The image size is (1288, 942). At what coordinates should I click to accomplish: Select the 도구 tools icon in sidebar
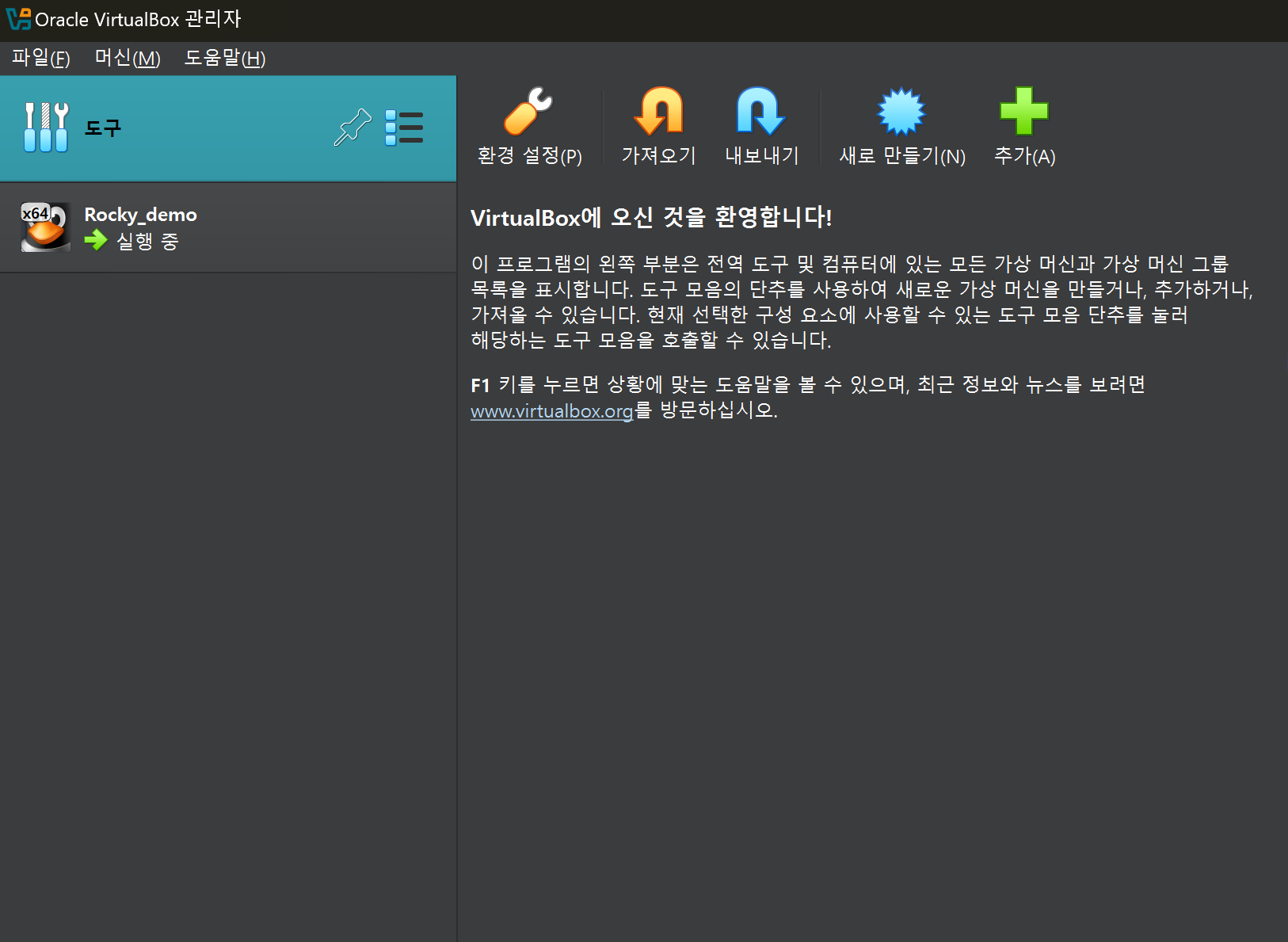click(x=46, y=127)
